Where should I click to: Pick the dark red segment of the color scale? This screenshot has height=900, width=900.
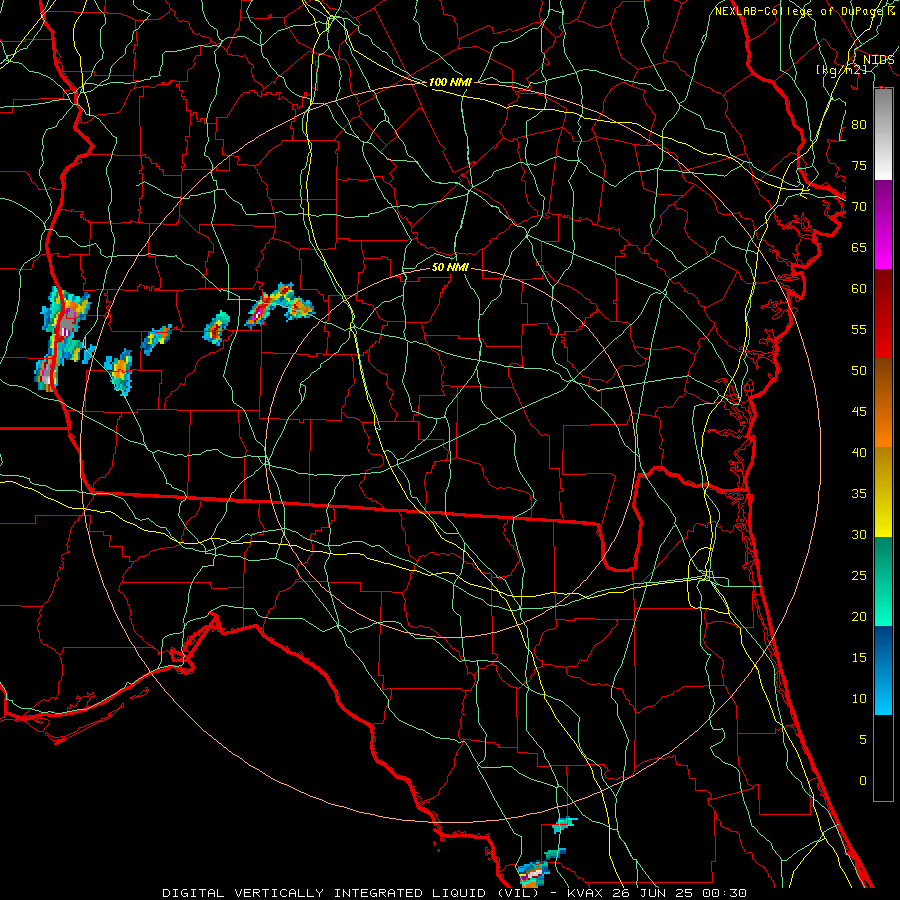click(883, 313)
